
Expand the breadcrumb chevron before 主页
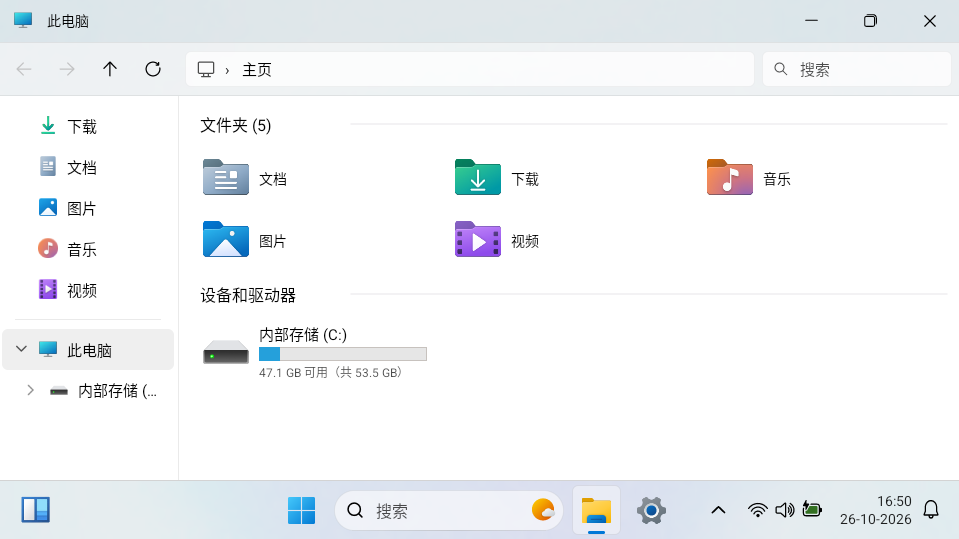pos(227,70)
